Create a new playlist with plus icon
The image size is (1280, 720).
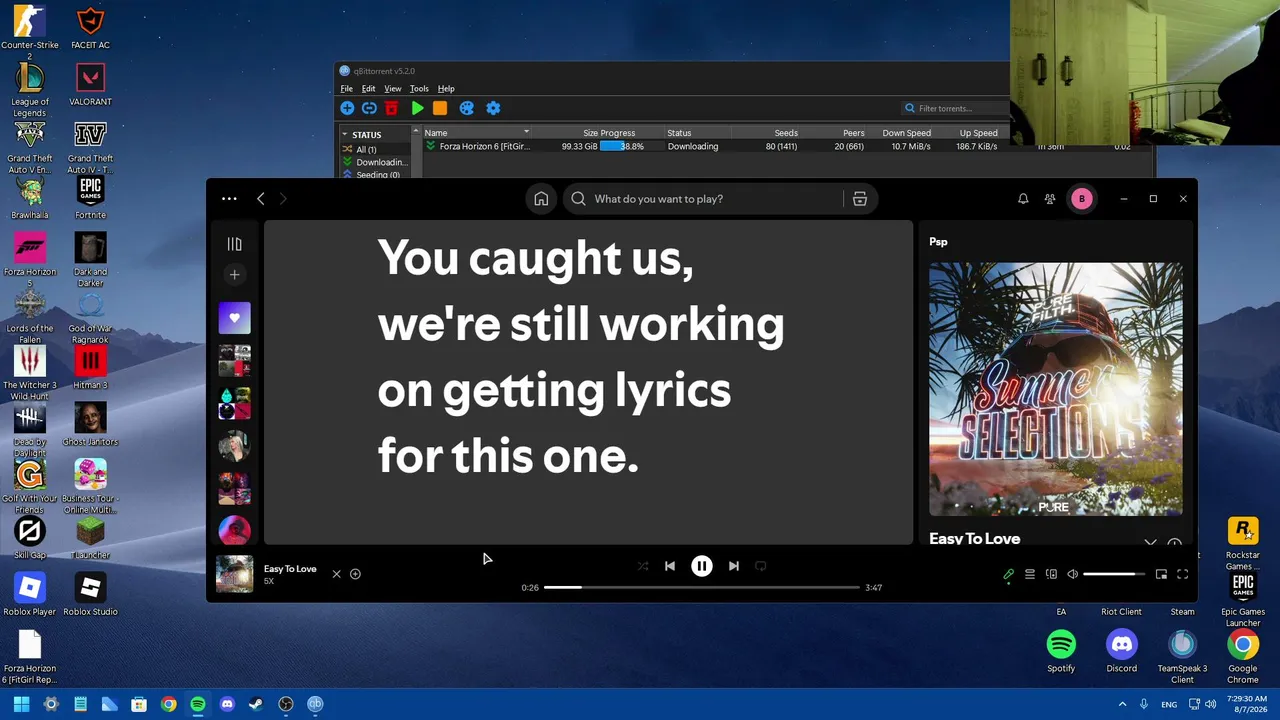[x=234, y=274]
